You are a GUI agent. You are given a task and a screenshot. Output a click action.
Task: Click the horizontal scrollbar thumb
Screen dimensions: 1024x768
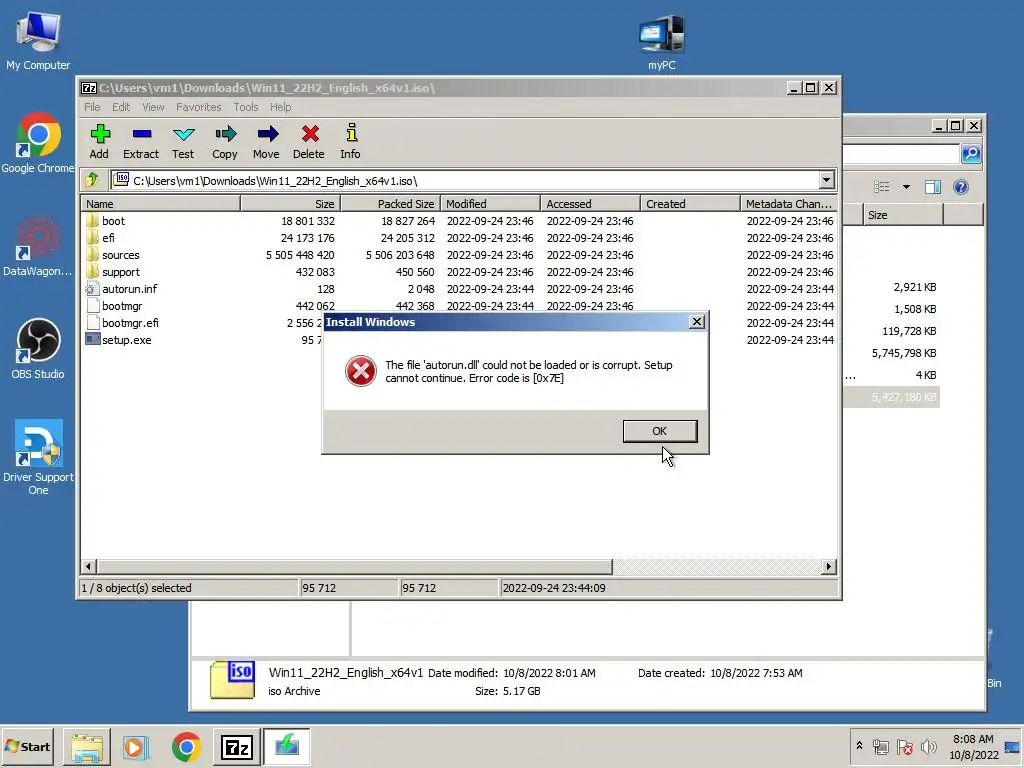tap(355, 566)
